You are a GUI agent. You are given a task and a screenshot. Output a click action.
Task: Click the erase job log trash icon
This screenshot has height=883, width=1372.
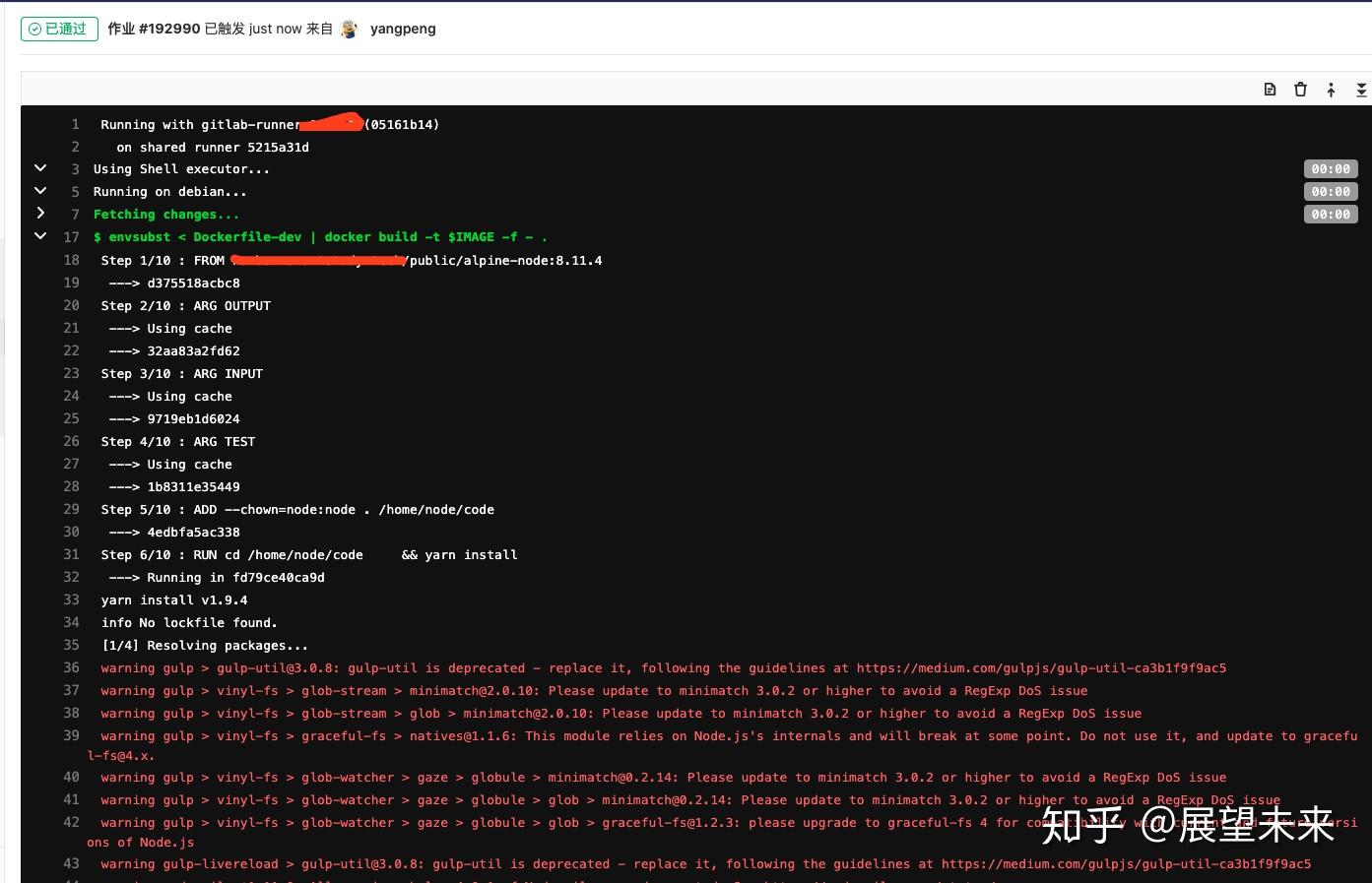[1300, 89]
